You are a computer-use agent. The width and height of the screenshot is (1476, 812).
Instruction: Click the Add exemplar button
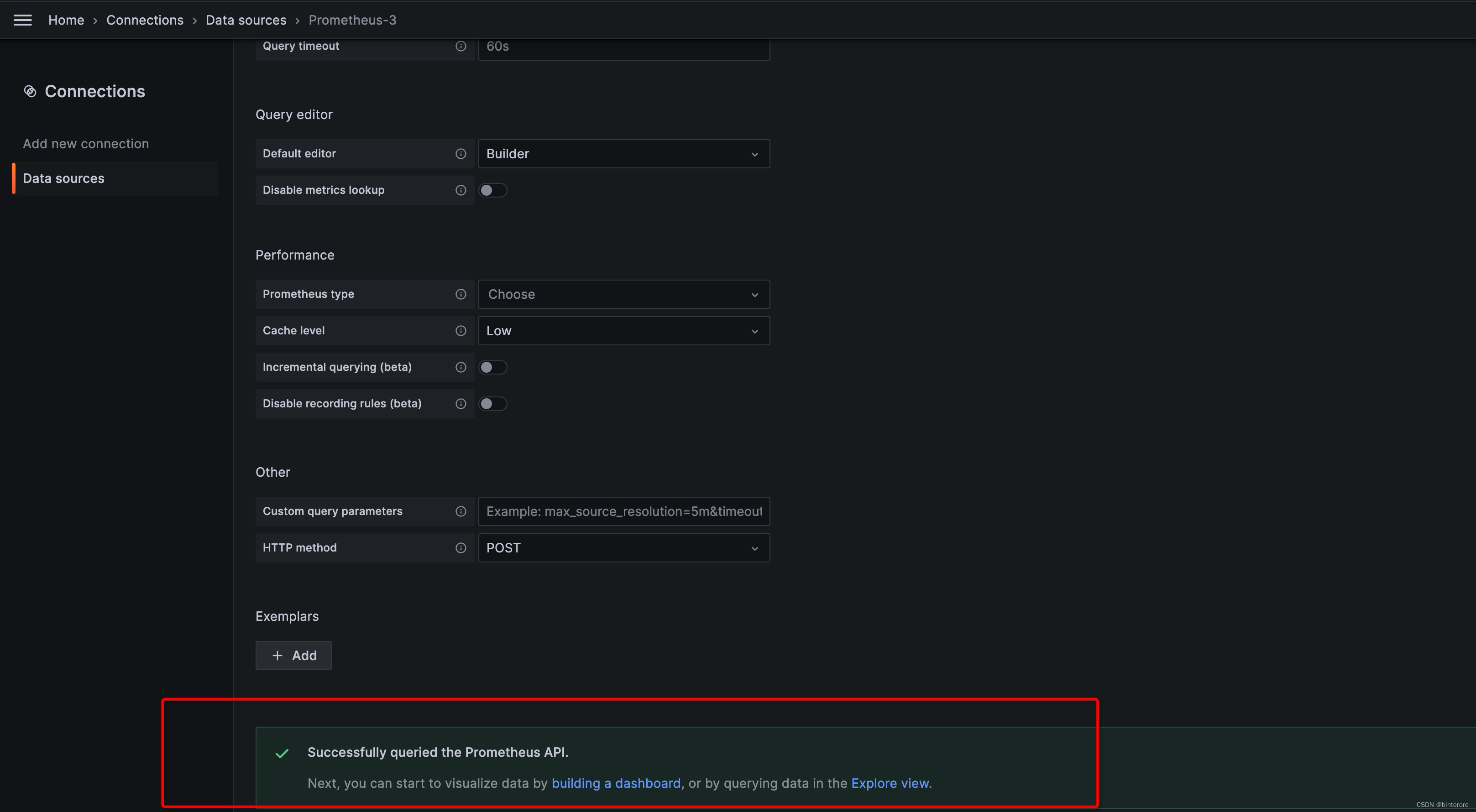(293, 655)
